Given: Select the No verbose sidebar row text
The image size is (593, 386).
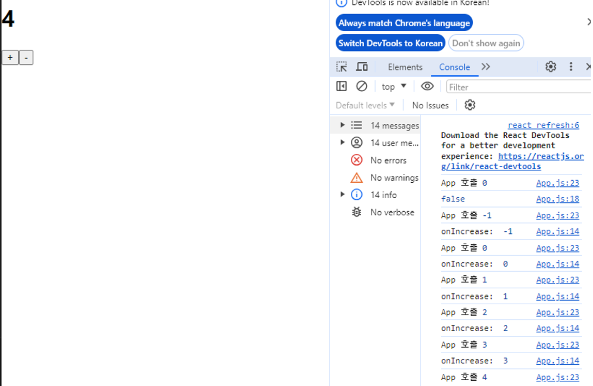Looking at the screenshot, I should point(392,212).
